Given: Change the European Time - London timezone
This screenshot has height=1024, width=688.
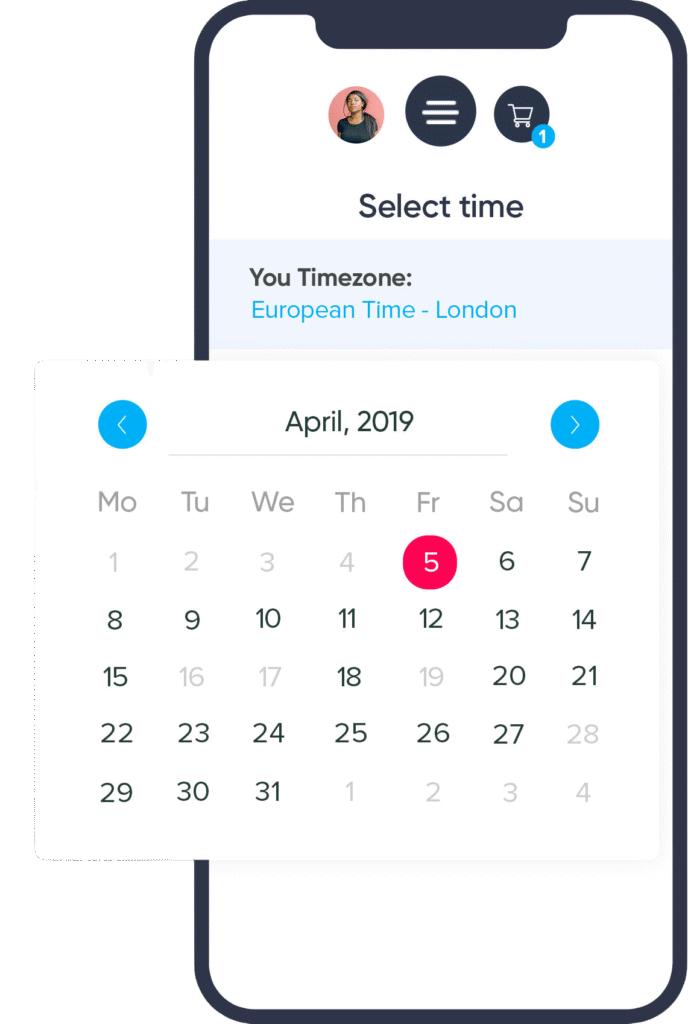Looking at the screenshot, I should coord(384,310).
